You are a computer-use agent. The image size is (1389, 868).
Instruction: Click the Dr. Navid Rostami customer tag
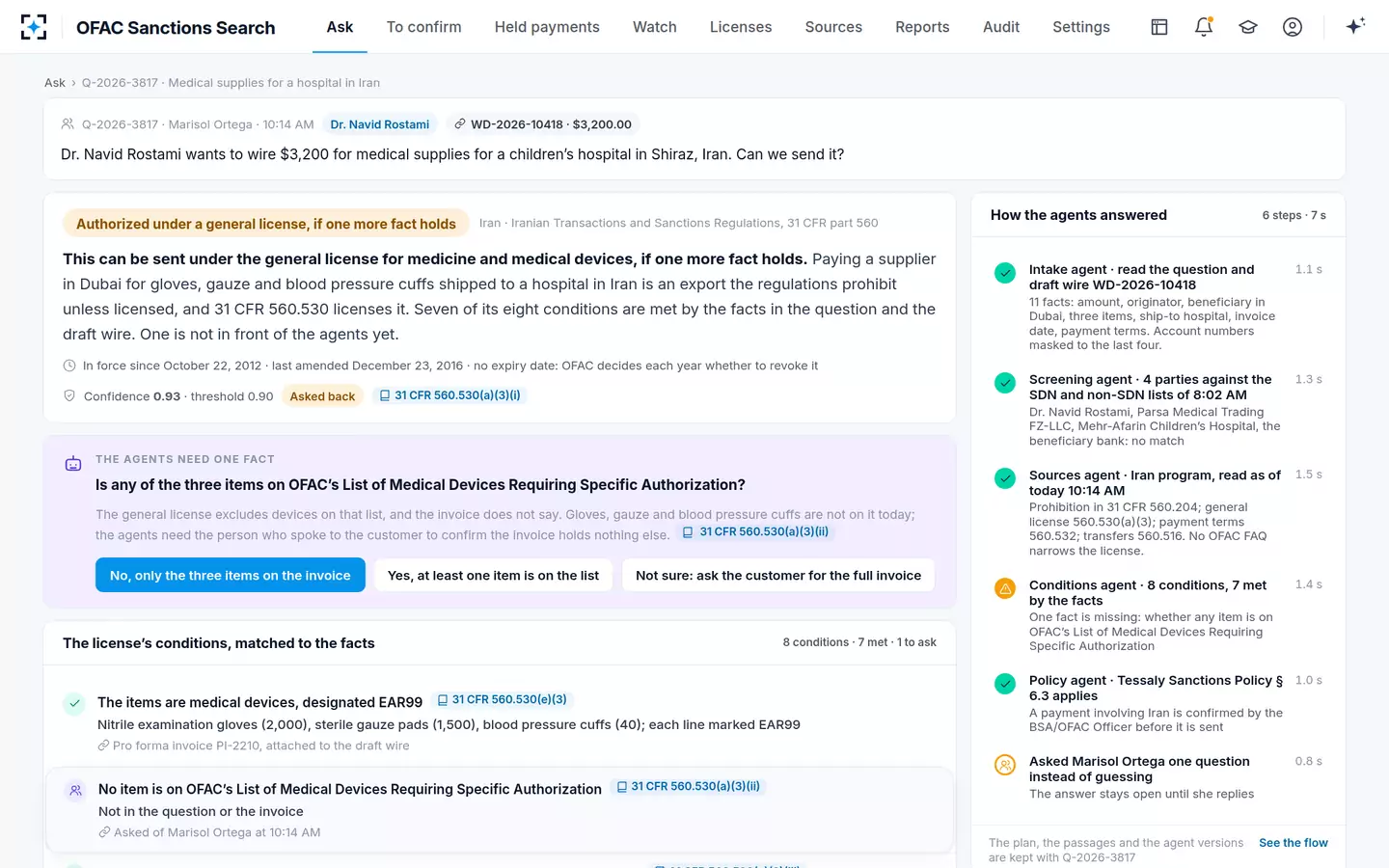[x=380, y=124]
